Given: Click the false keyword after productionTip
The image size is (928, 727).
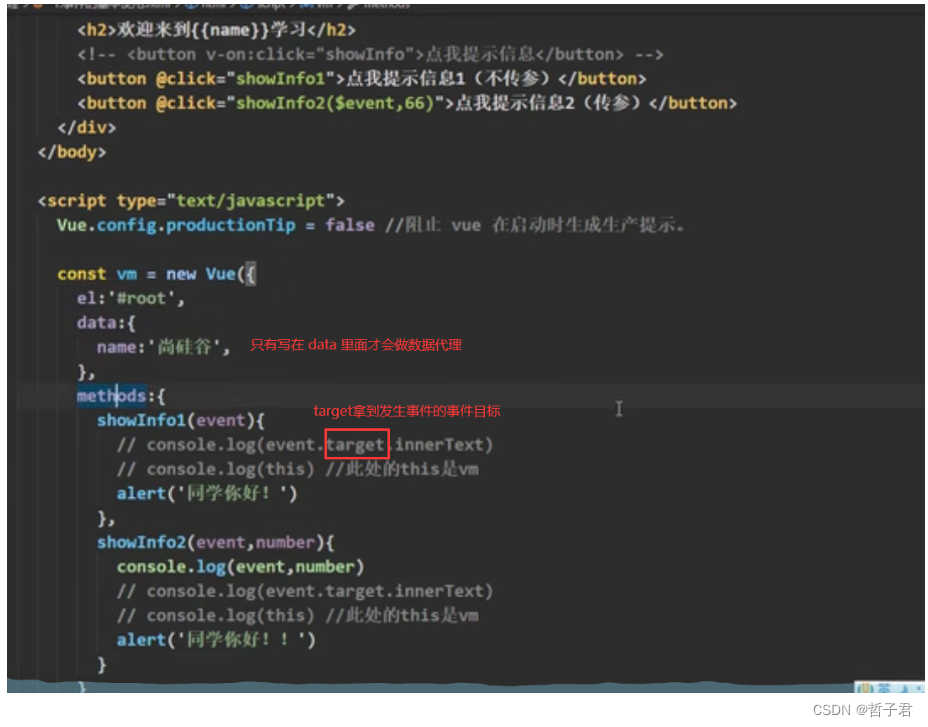Looking at the screenshot, I should [349, 225].
